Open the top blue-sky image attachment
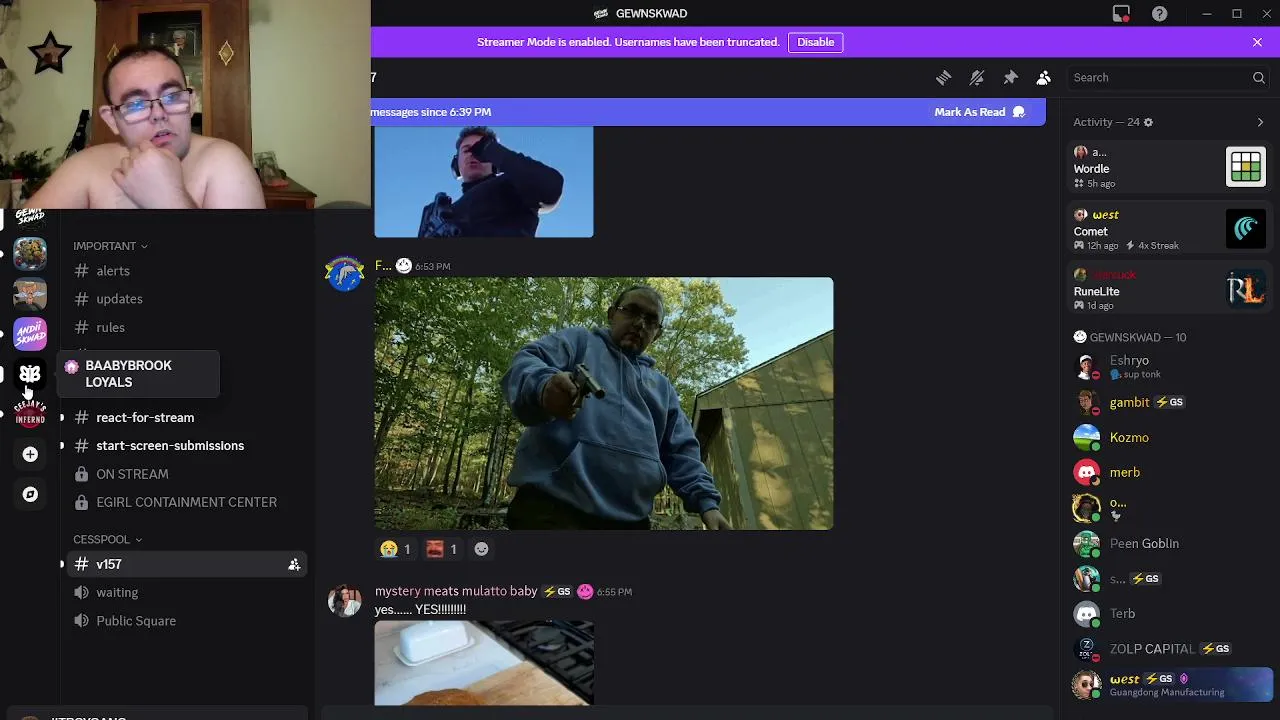This screenshot has height=720, width=1280. click(484, 181)
